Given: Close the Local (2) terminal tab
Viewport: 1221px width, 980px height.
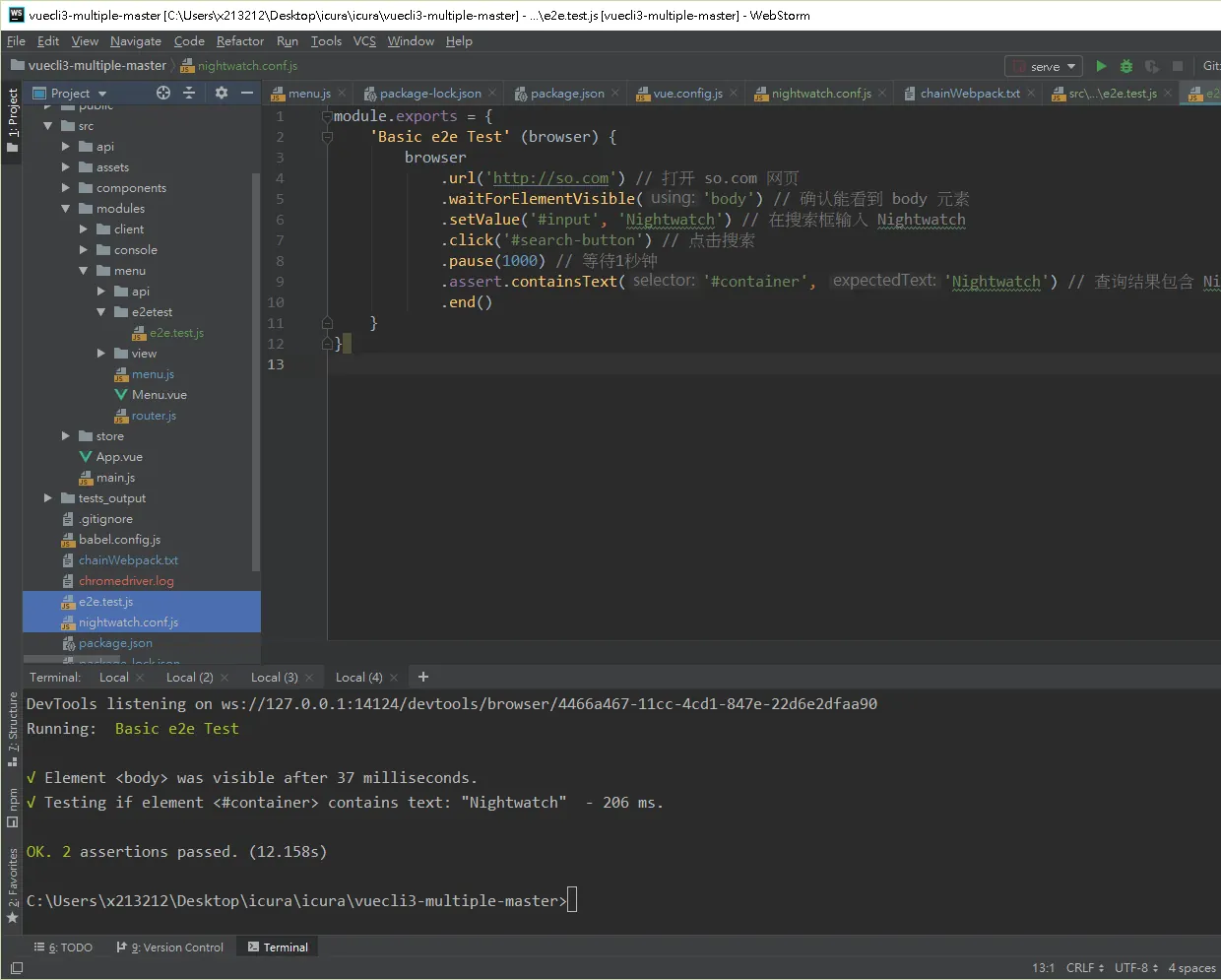Looking at the screenshot, I should 225,678.
